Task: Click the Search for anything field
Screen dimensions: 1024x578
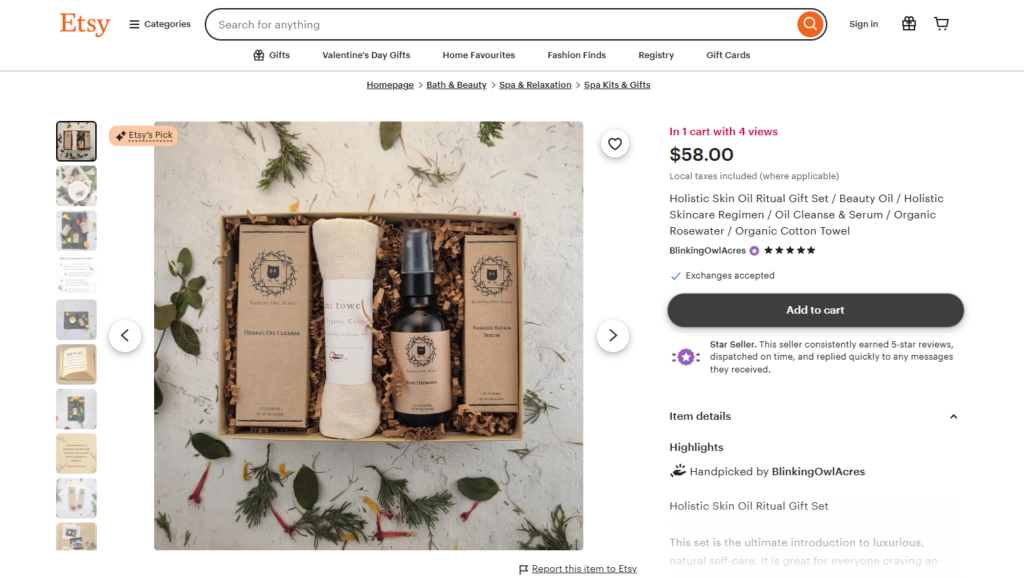Action: [x=500, y=24]
